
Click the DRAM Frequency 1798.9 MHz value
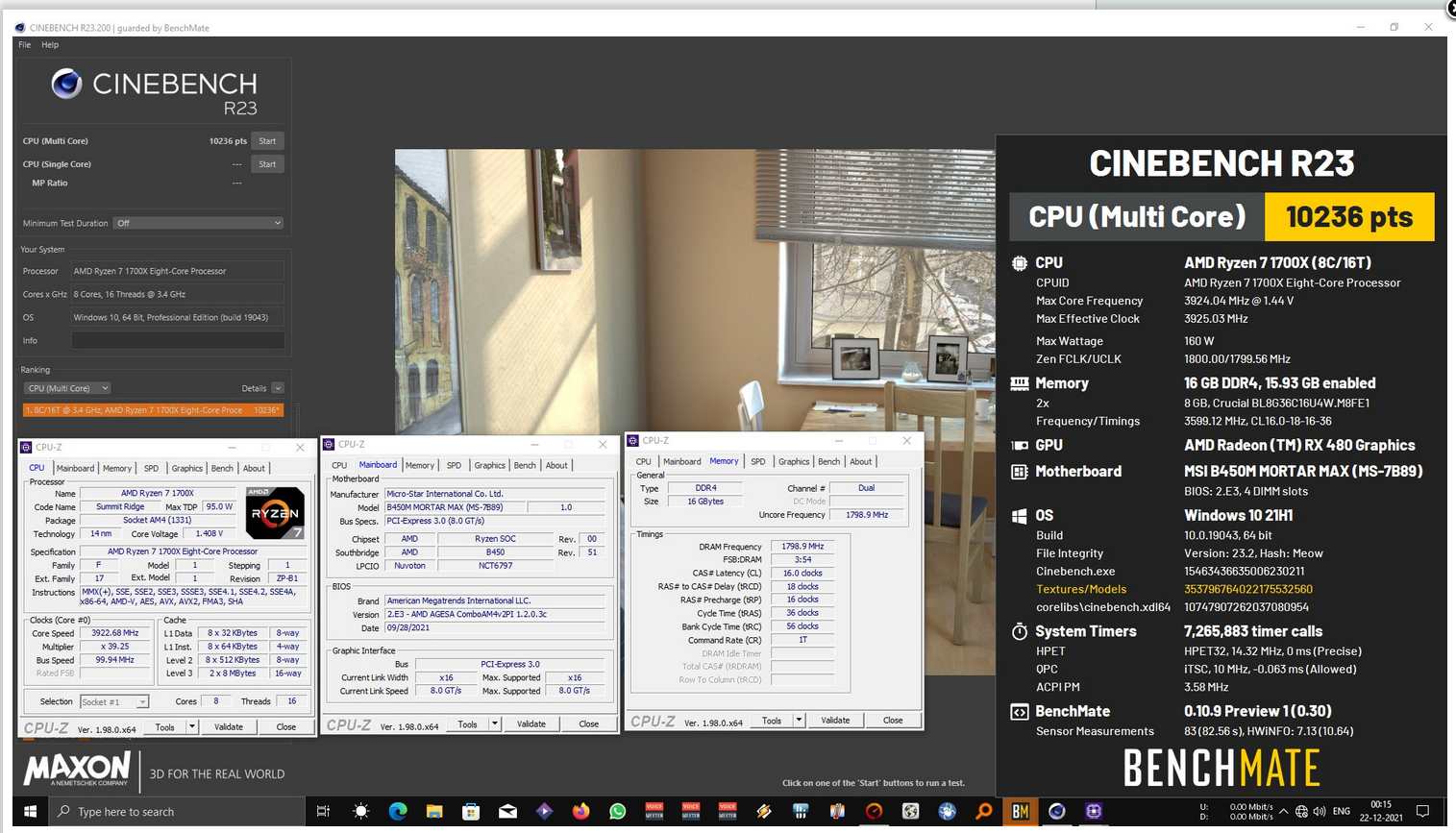(802, 547)
